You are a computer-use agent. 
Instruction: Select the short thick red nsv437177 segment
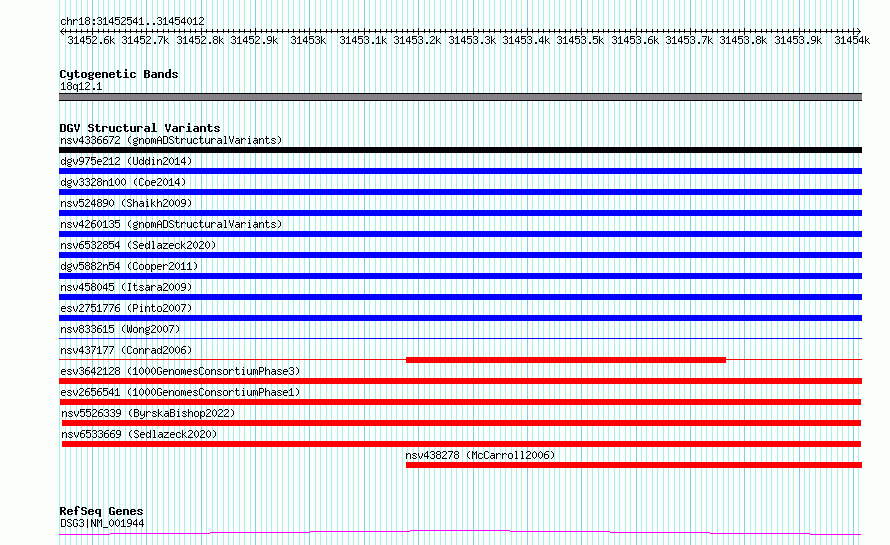pyautogui.click(x=566, y=360)
